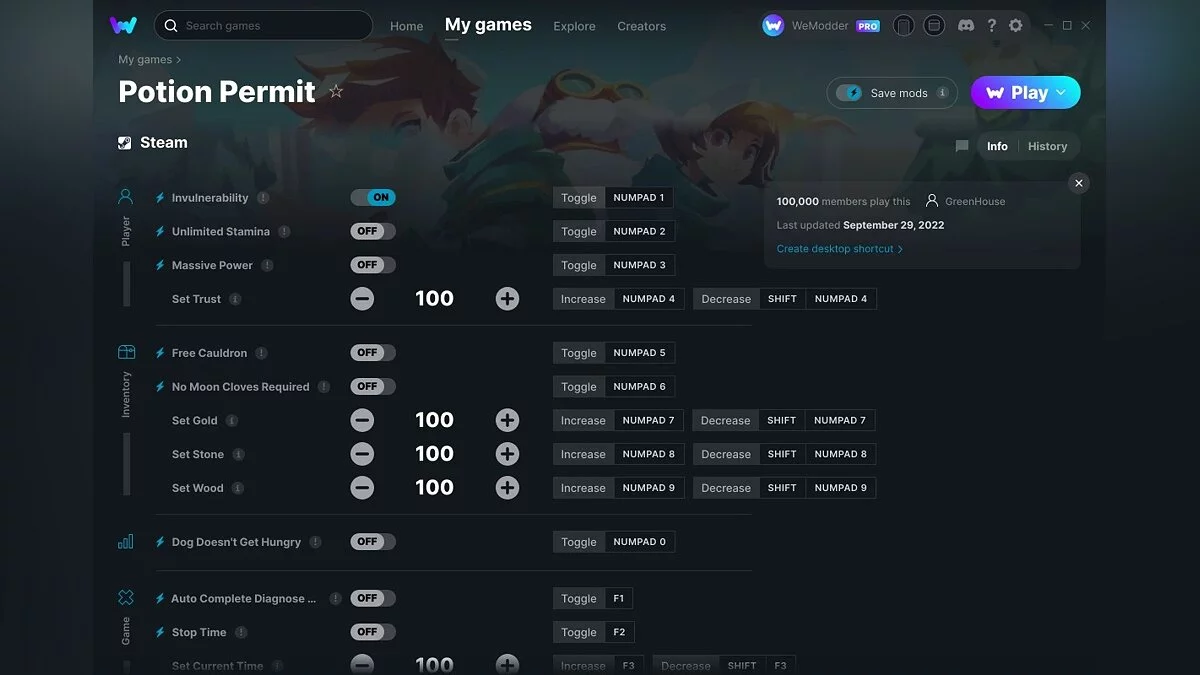Click the Set Gold value 100

coord(434,420)
